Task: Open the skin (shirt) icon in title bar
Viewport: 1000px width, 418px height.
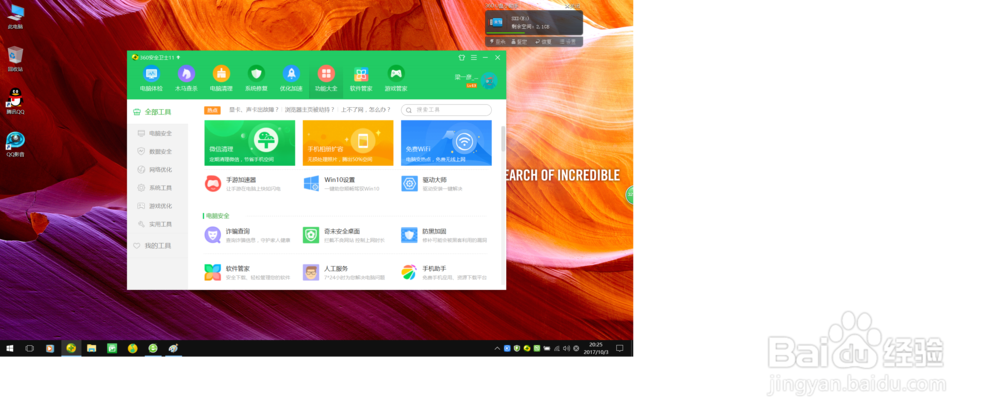Action: pos(462,57)
